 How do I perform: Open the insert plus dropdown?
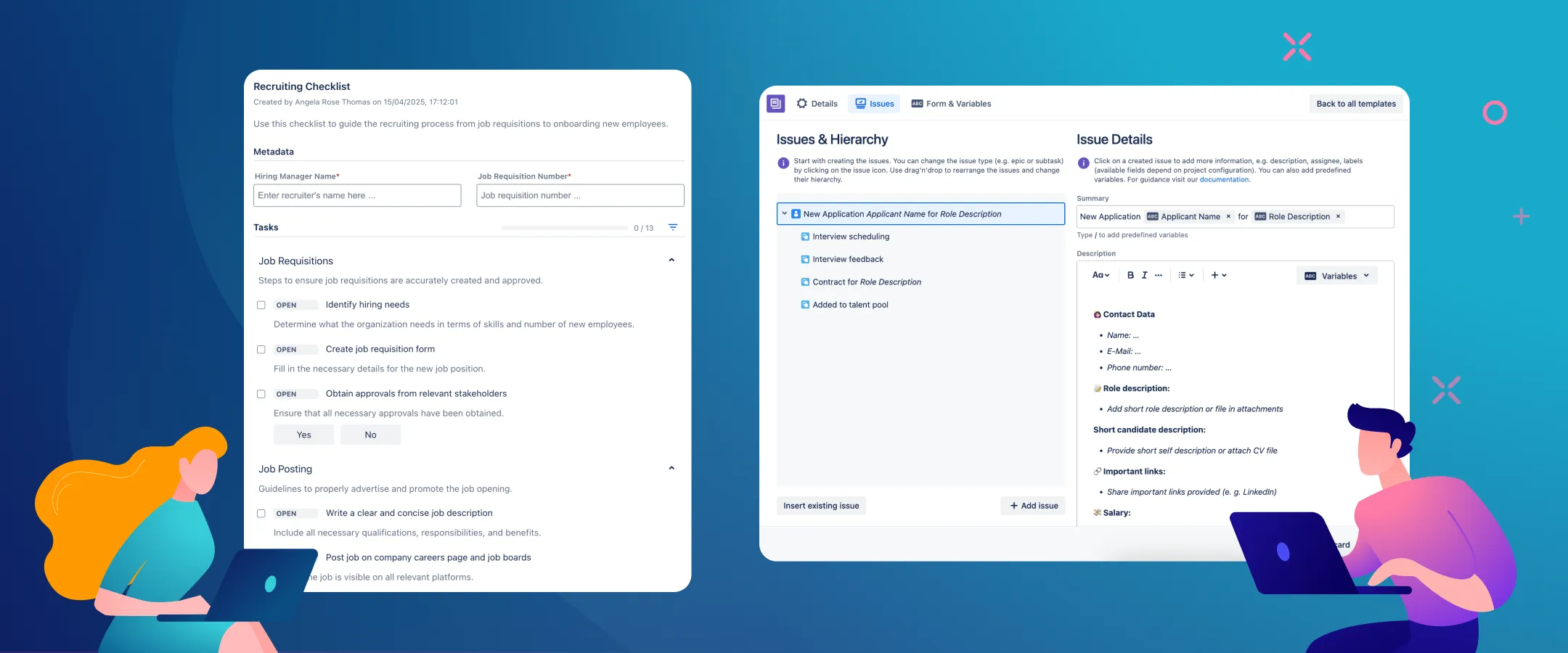(x=1219, y=275)
